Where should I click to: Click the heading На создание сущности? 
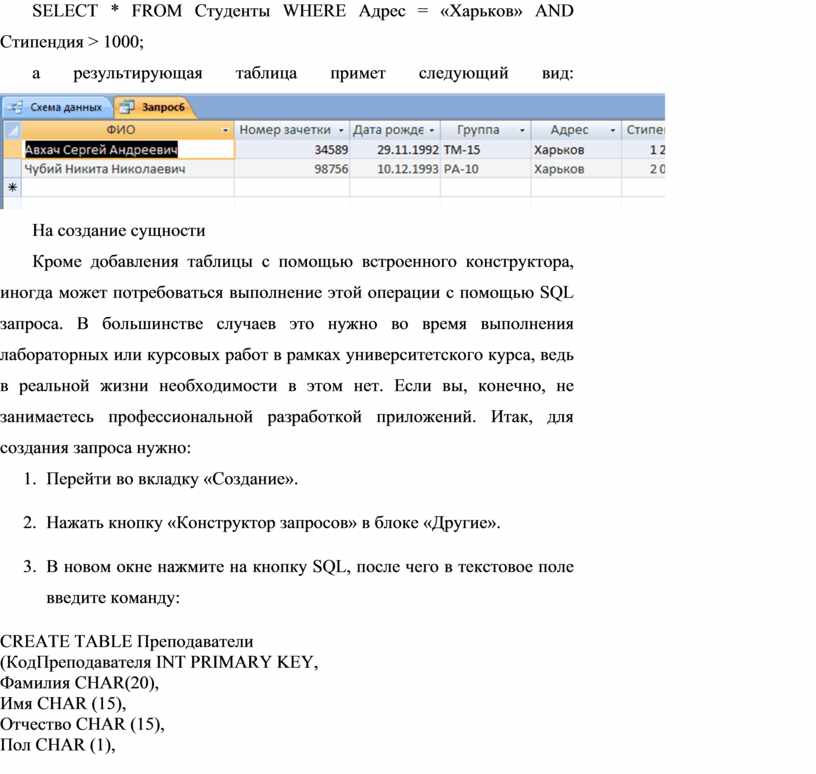click(119, 230)
